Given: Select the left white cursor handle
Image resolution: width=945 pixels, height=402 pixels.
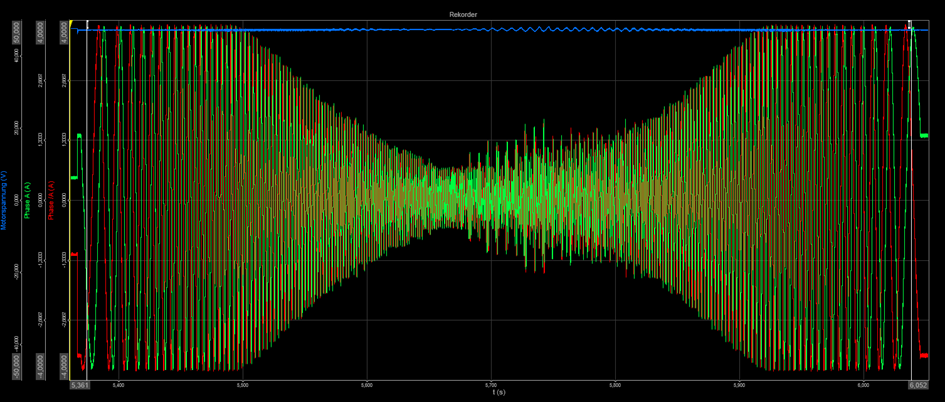Looking at the screenshot, I should click(x=87, y=24).
